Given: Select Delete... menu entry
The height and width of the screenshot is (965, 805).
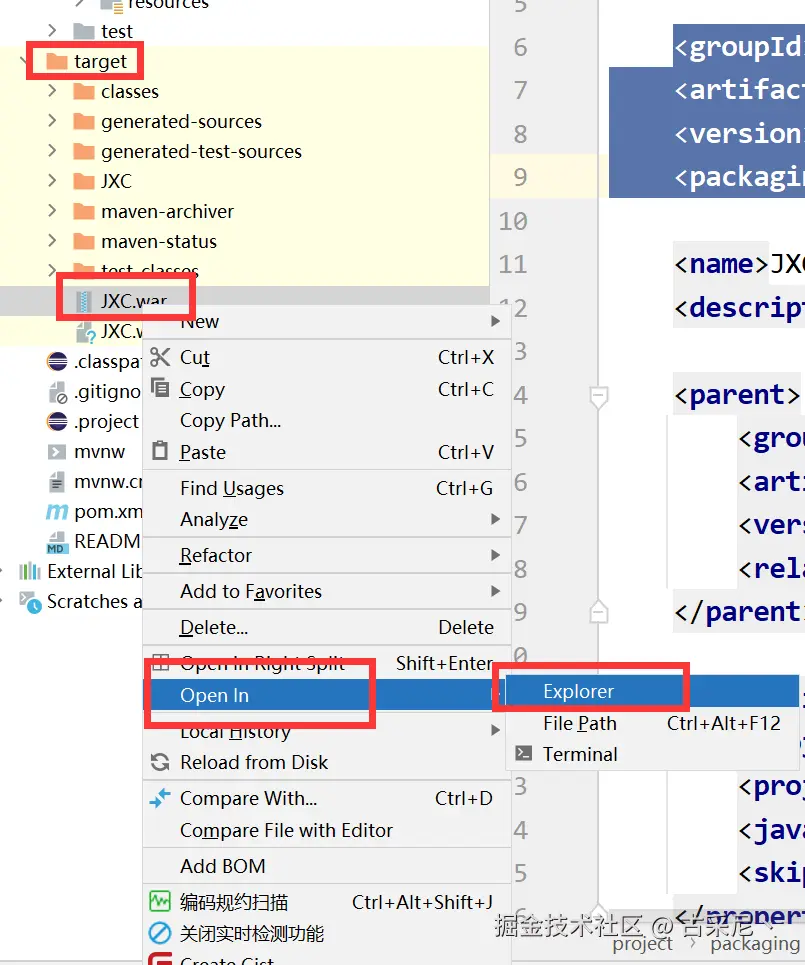Looking at the screenshot, I should 327,627.
